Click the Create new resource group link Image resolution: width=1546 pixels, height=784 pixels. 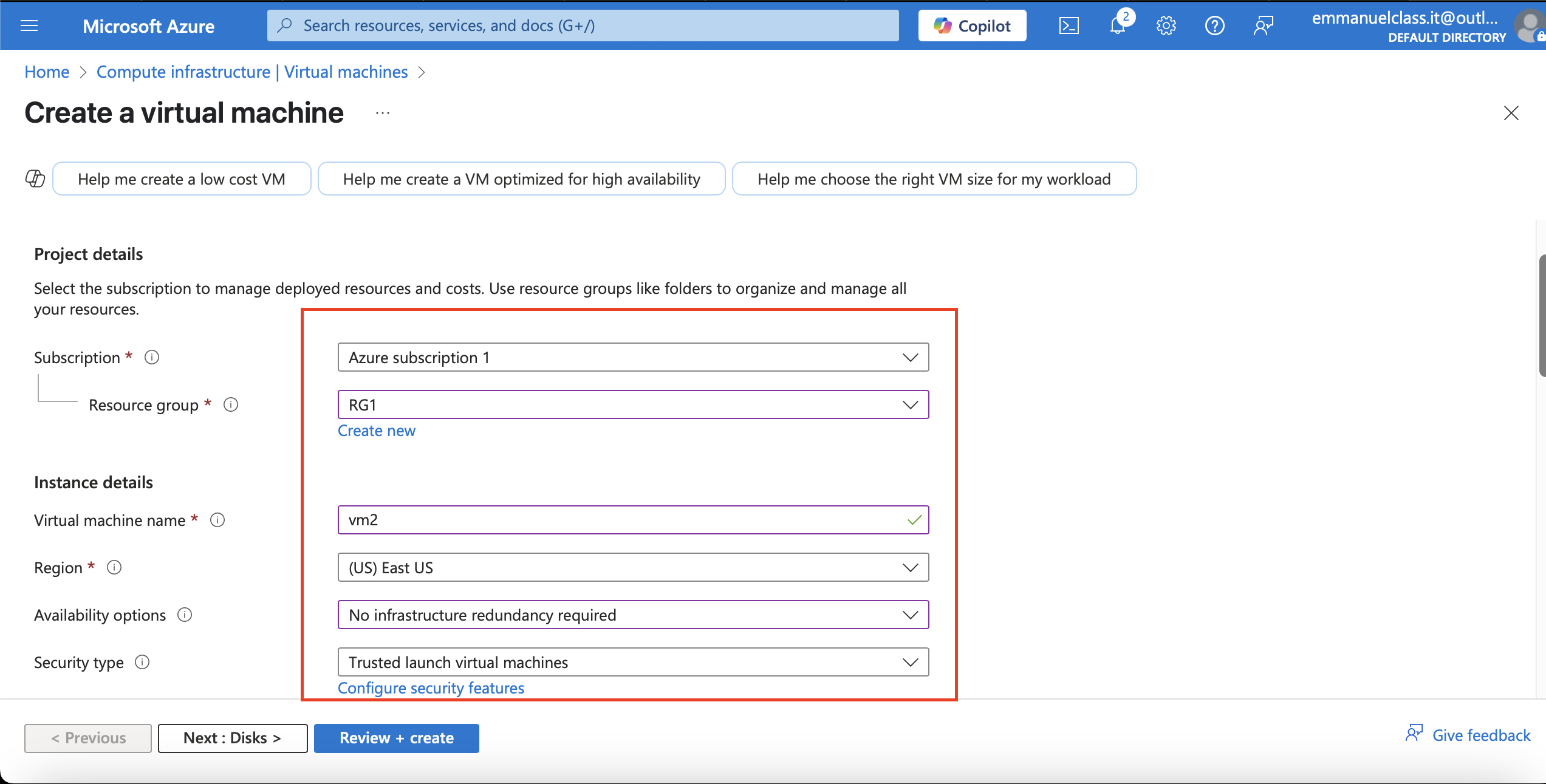pyautogui.click(x=377, y=431)
